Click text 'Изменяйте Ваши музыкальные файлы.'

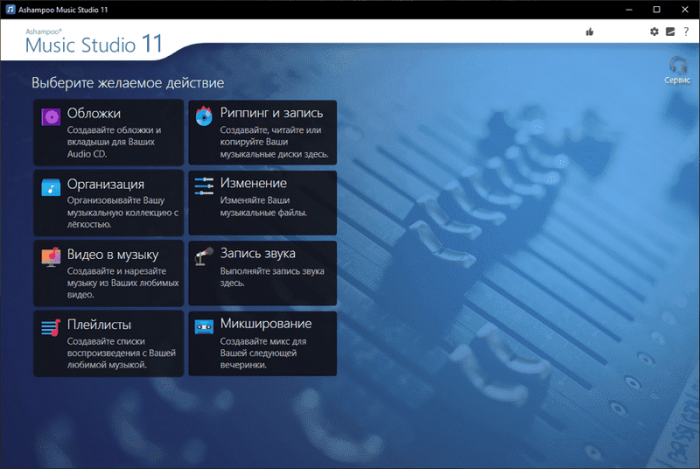(263, 207)
